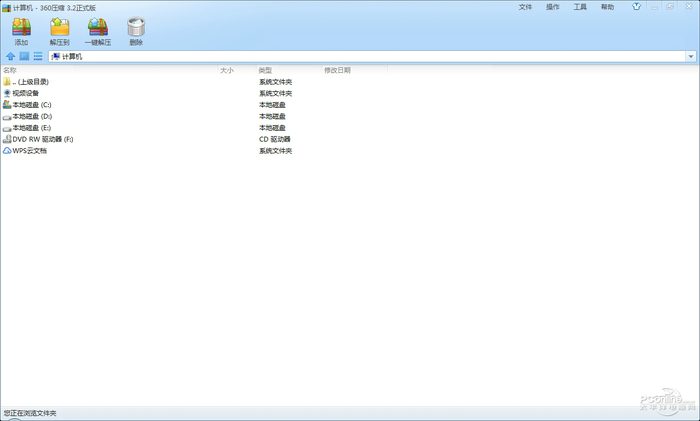Screen dimensions: 700x421
Task: Restore the 360压缩 window size
Action: (x=670, y=7)
